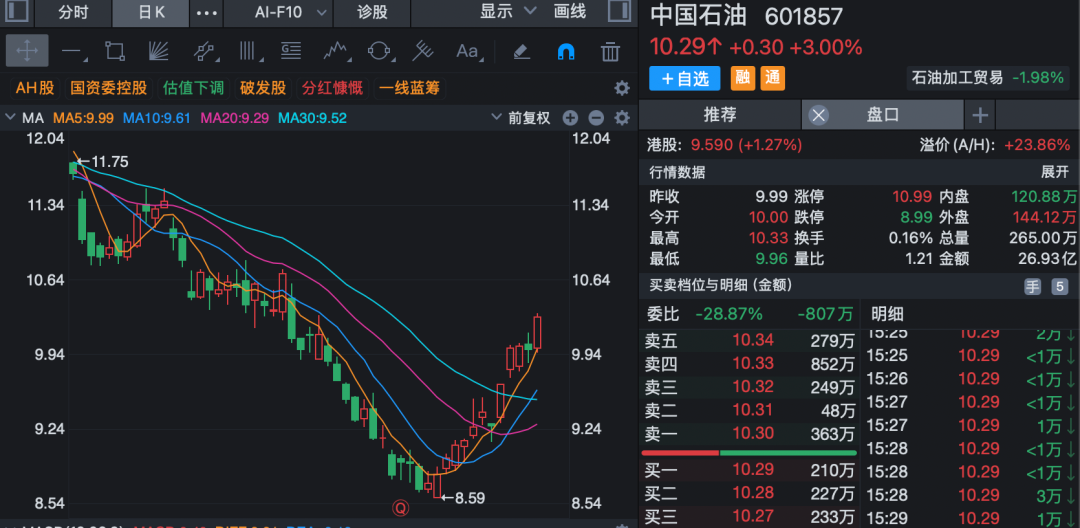
Task: Click the 明细 details header
Action: click(x=887, y=315)
